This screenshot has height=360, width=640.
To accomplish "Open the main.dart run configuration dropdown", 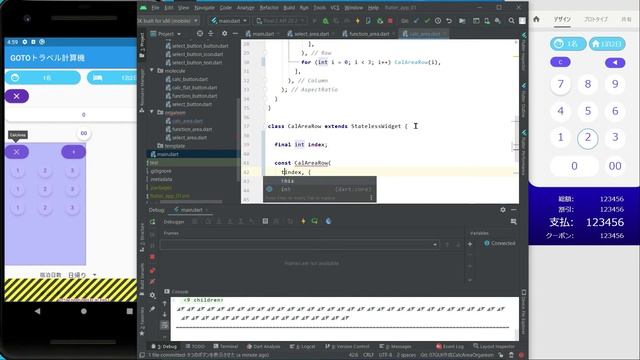I will 229,21.
